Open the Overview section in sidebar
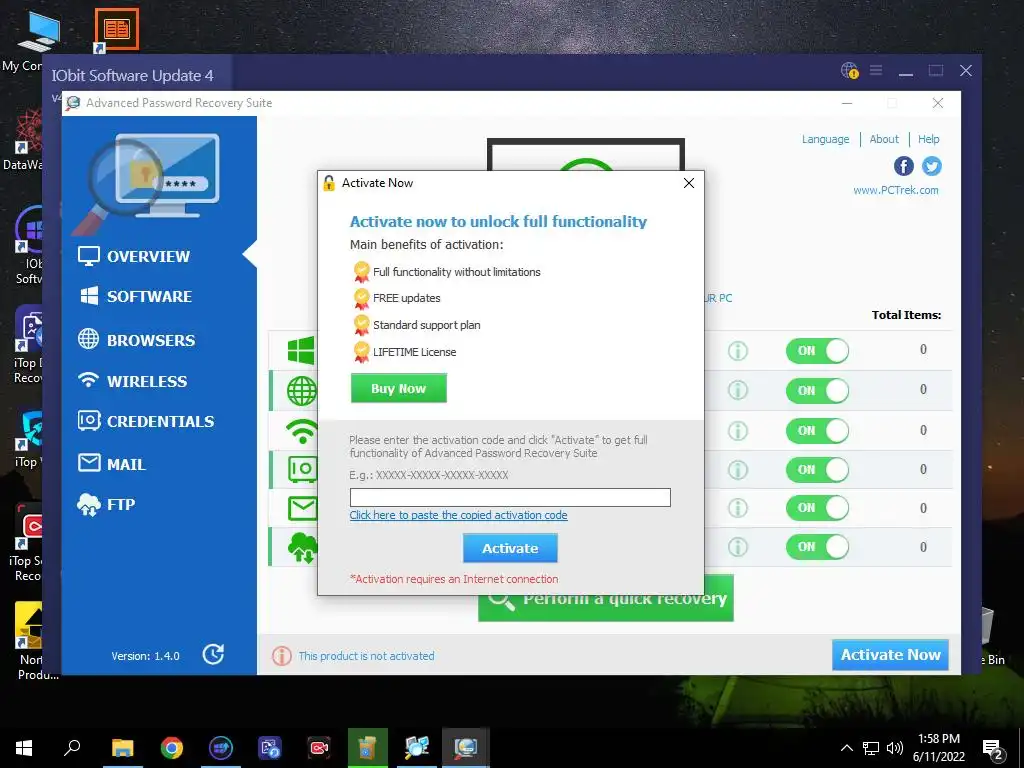This screenshot has width=1024, height=768. [x=134, y=256]
